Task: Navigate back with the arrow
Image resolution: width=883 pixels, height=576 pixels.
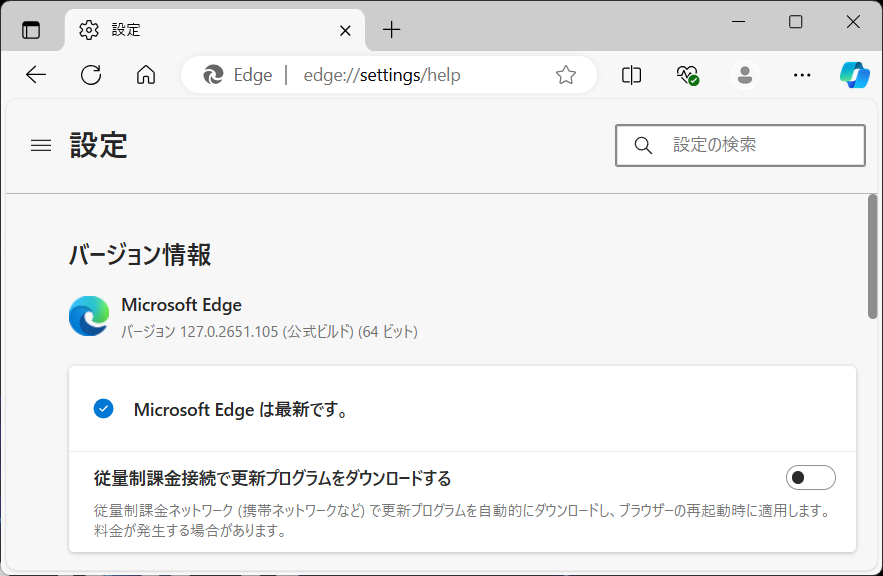Action: coord(36,74)
